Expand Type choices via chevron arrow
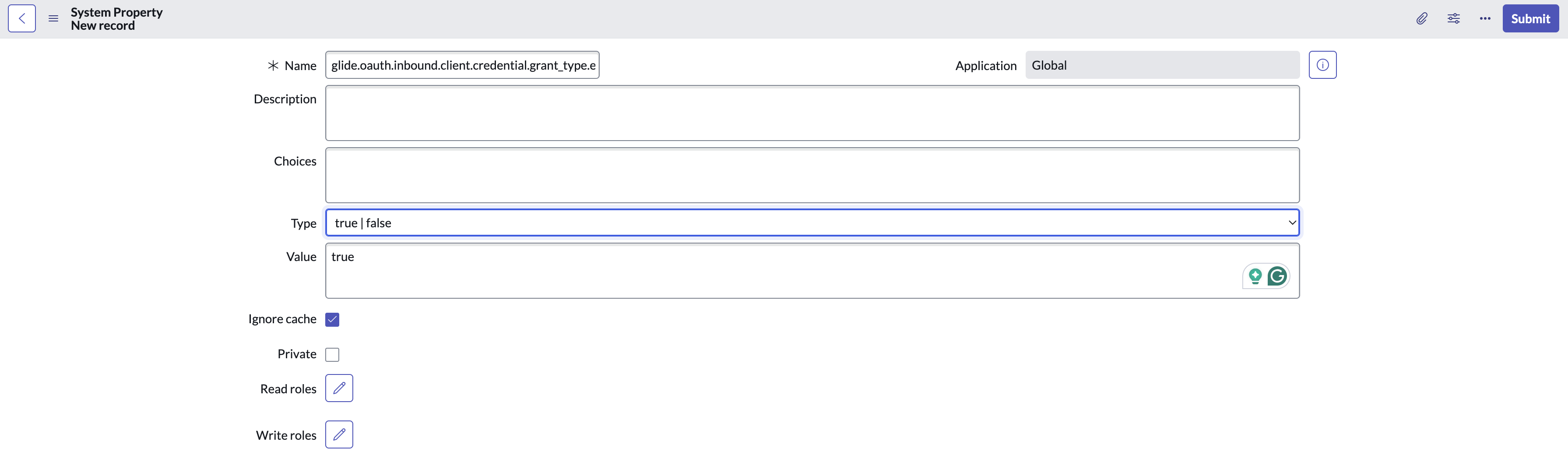1568x452 pixels. tap(1292, 222)
